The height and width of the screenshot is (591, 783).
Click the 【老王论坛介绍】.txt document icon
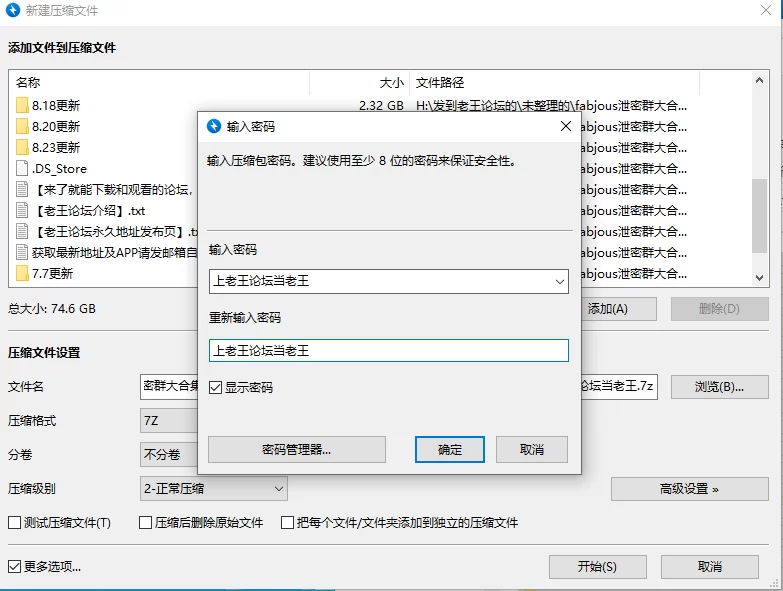pyautogui.click(x=22, y=210)
